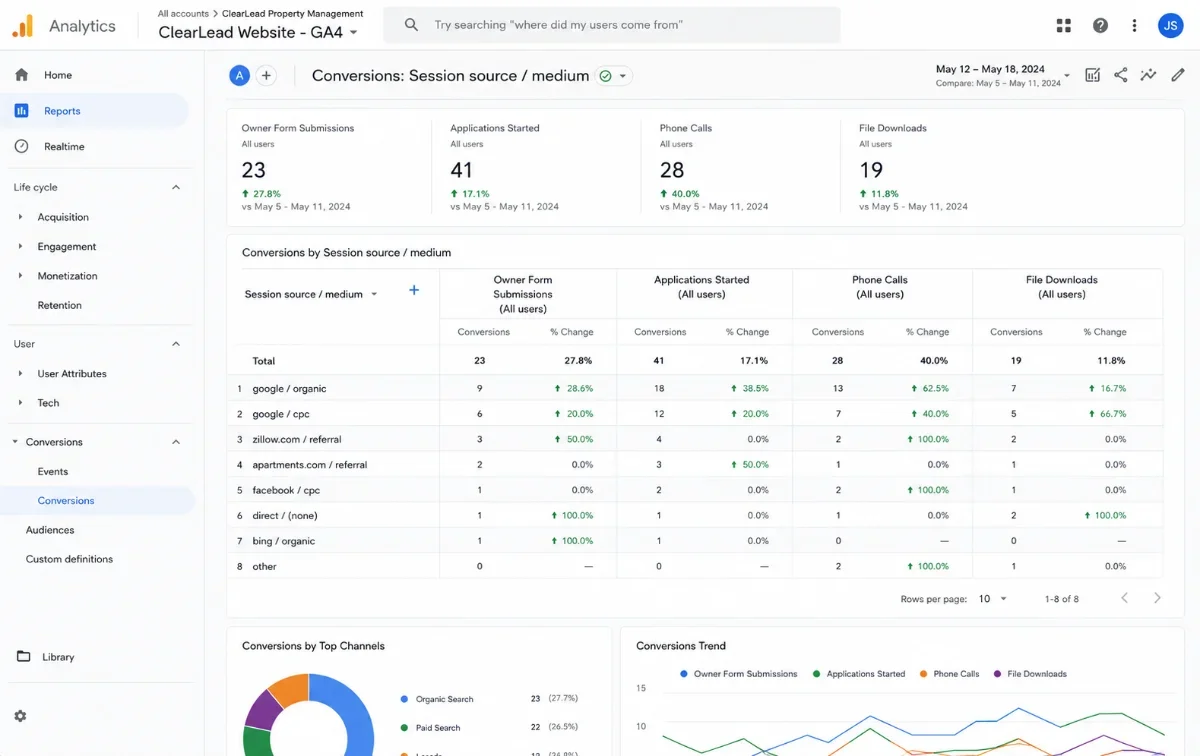Click All accounts breadcrumb link

pos(183,14)
